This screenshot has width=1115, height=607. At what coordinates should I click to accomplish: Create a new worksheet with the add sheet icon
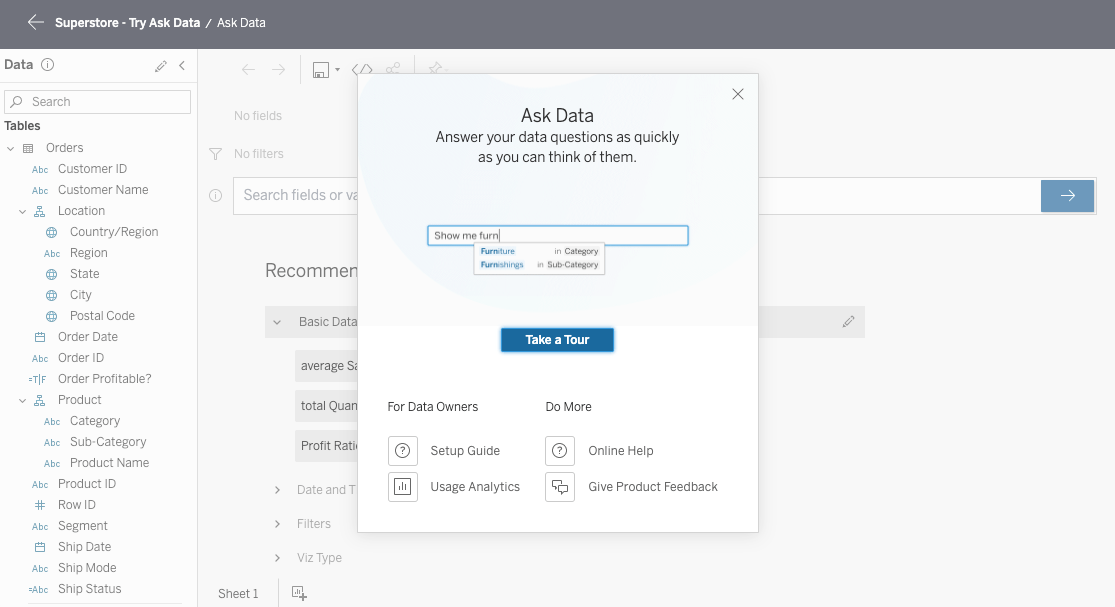(x=298, y=592)
